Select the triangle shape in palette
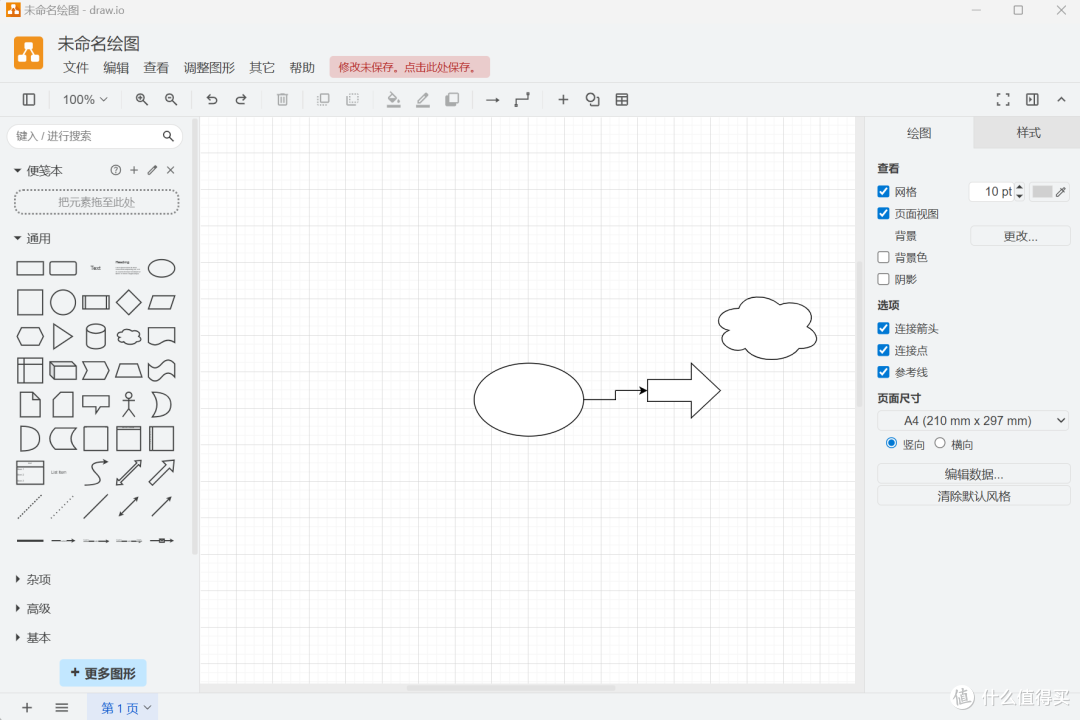This screenshot has width=1080, height=720. pos(63,336)
